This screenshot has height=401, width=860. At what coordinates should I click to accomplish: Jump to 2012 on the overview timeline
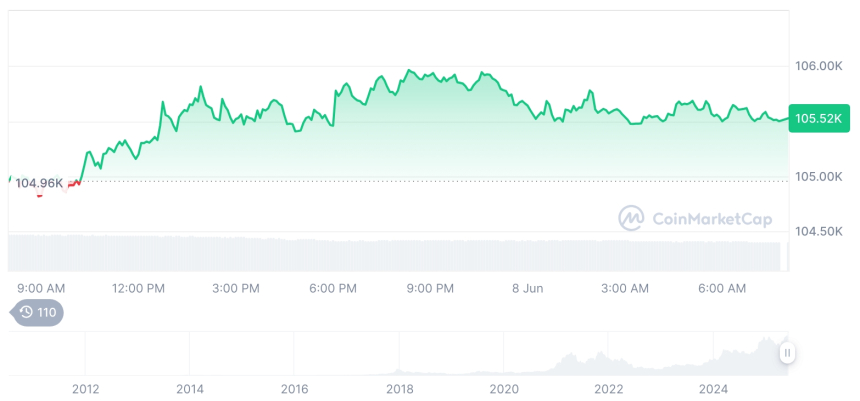pyautogui.click(x=85, y=388)
